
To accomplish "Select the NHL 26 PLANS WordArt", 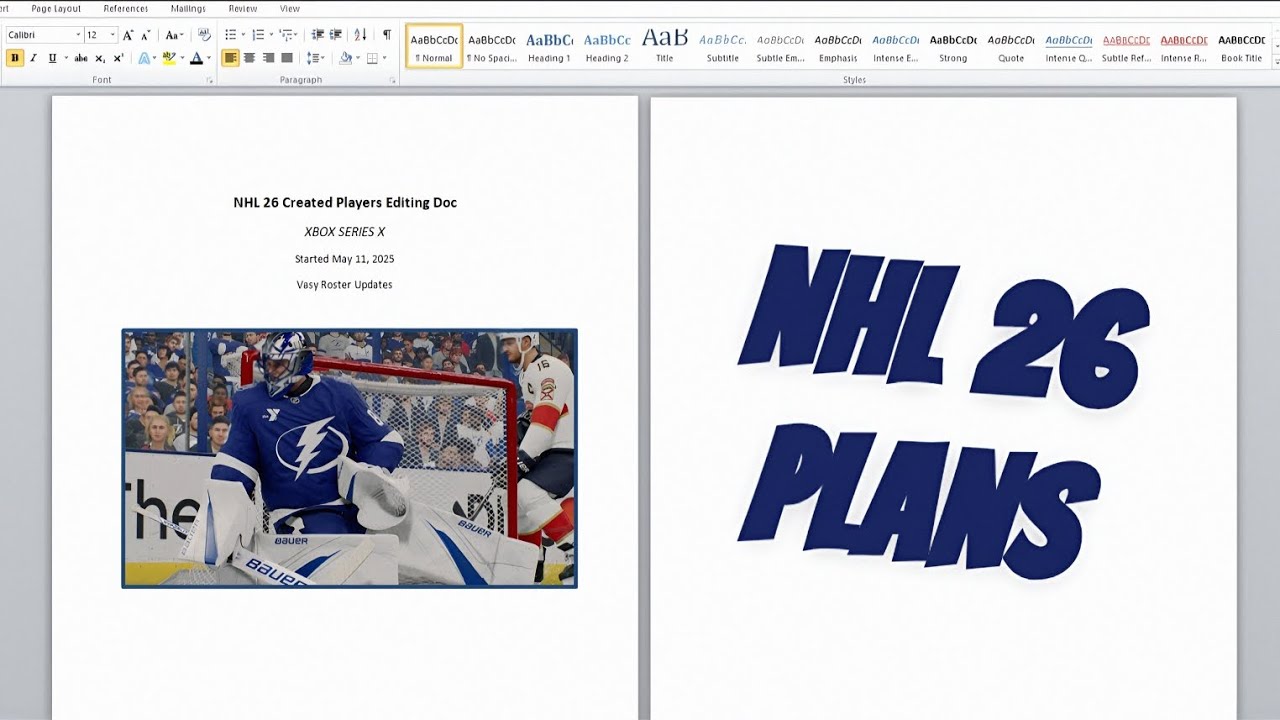I will pyautogui.click(x=943, y=411).
